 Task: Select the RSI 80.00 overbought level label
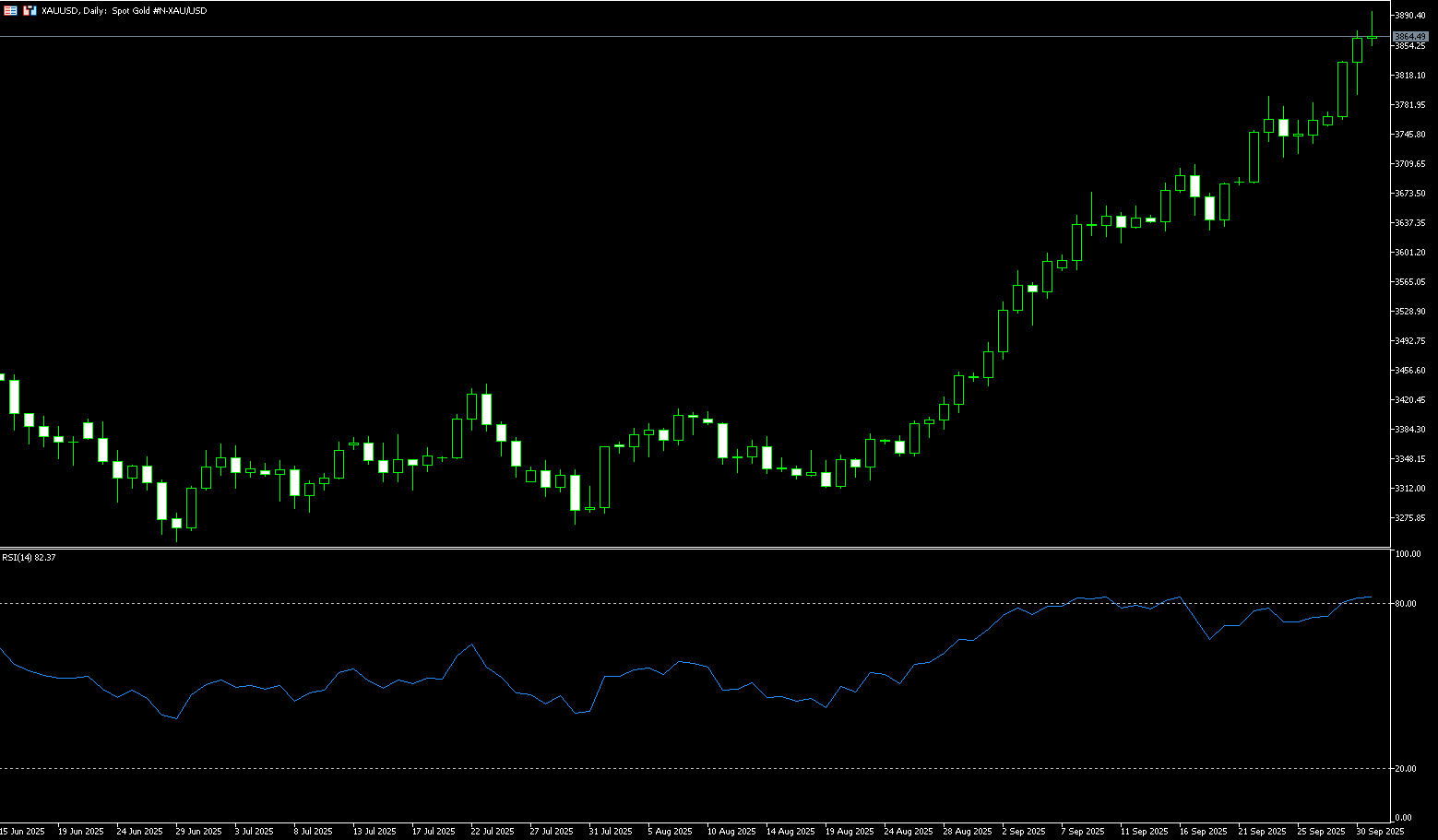(1406, 604)
